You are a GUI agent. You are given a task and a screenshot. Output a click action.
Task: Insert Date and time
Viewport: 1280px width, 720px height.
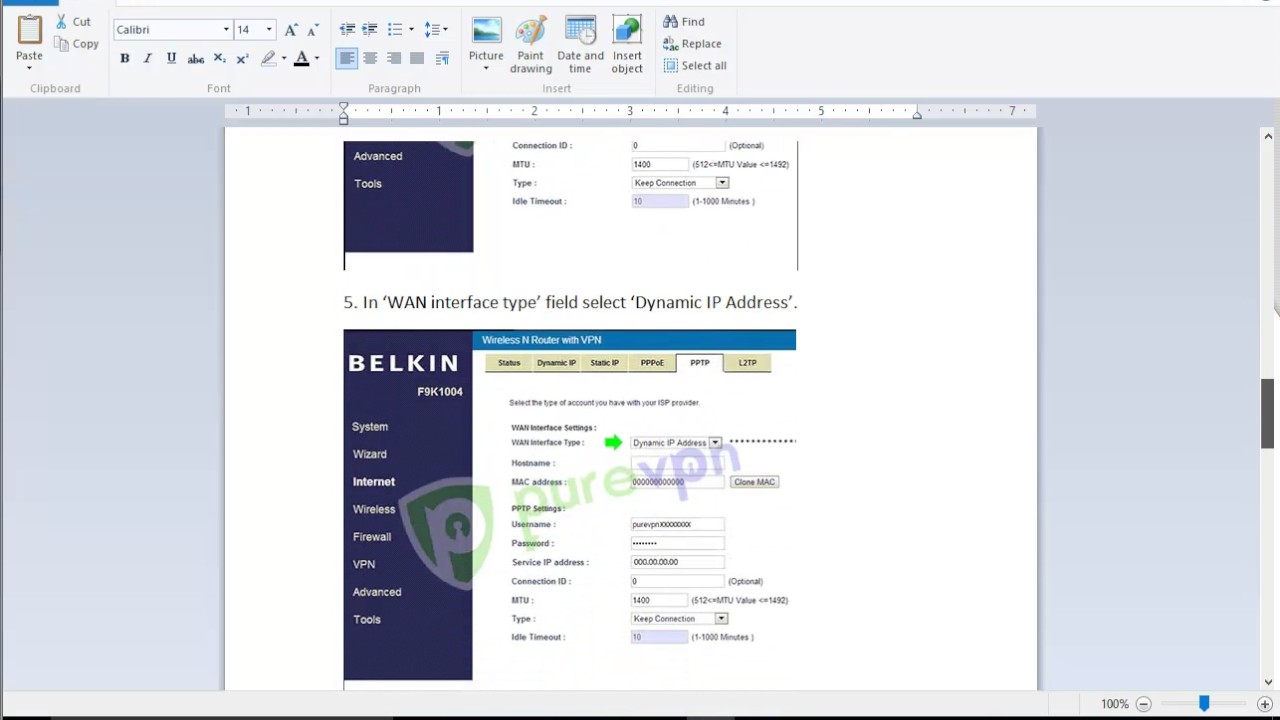(580, 45)
